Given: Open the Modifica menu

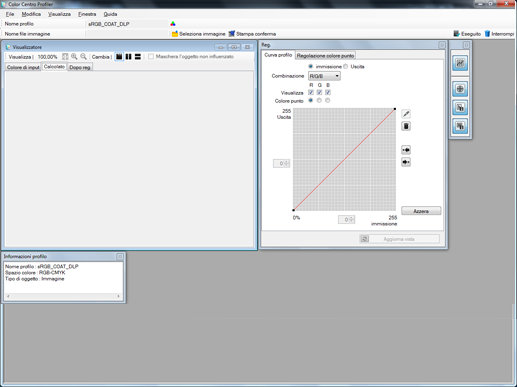Looking at the screenshot, I should (31, 14).
